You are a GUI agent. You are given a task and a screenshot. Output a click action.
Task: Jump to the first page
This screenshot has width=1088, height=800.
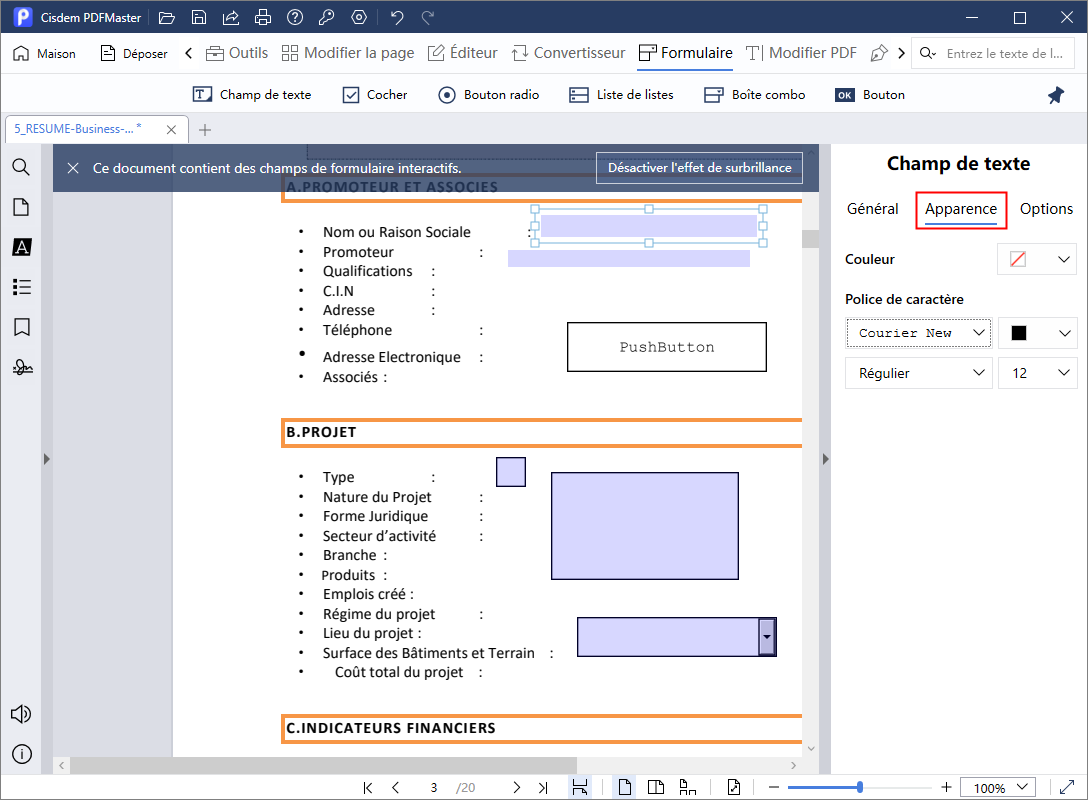[x=368, y=788]
